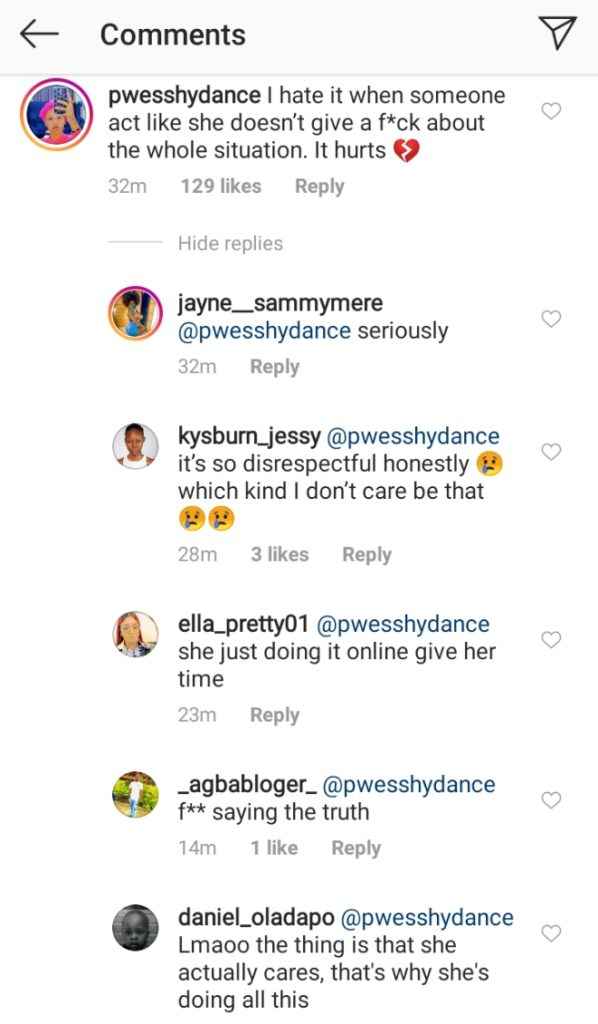
Task: Tap heart next to _agbabloger_'s reply
Action: [x=552, y=800]
